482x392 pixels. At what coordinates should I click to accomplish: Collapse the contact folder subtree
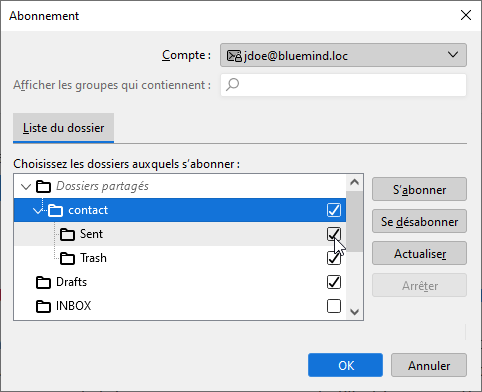coord(38,210)
